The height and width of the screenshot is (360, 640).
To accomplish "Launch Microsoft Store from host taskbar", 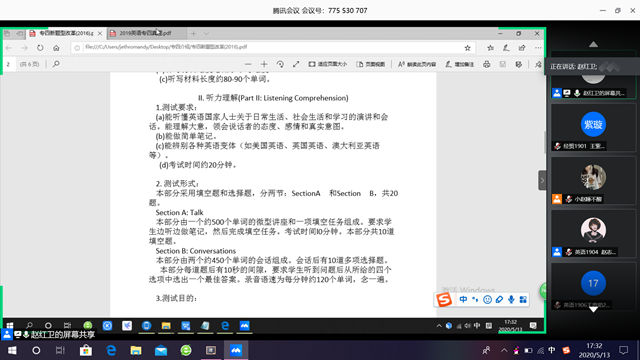I will pyautogui.click(x=86, y=351).
